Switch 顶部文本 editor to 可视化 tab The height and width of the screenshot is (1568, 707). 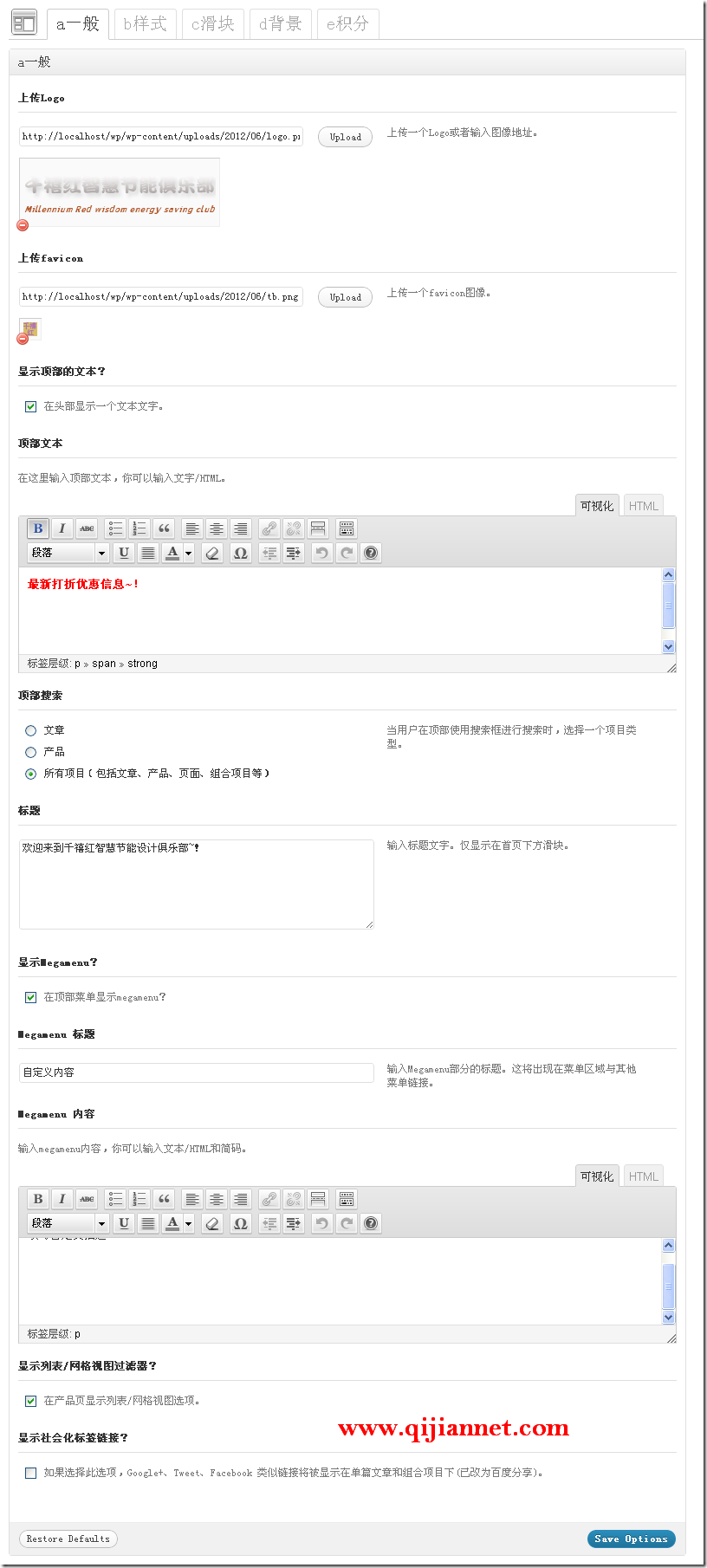click(x=597, y=506)
